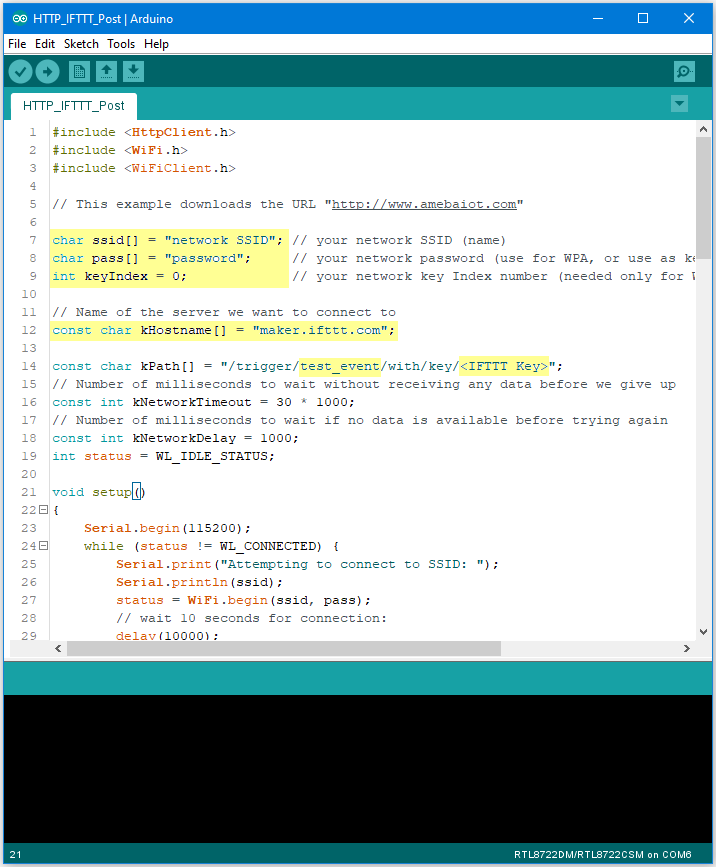Click the "maker.ifttt.com" hostname string
This screenshot has height=867, width=716.
[320, 331]
